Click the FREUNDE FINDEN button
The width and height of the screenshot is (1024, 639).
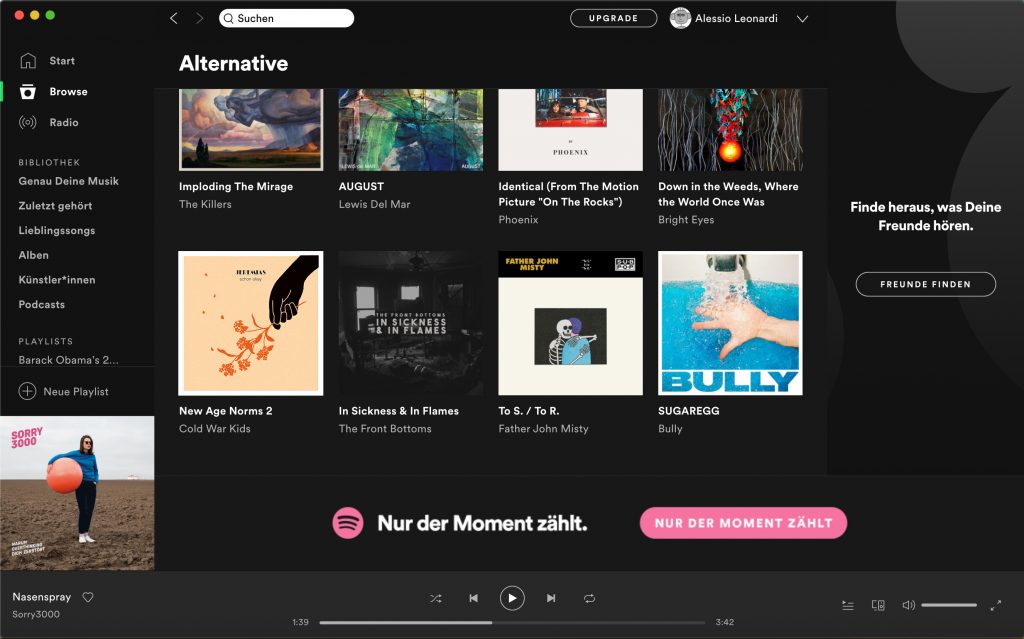tap(925, 284)
